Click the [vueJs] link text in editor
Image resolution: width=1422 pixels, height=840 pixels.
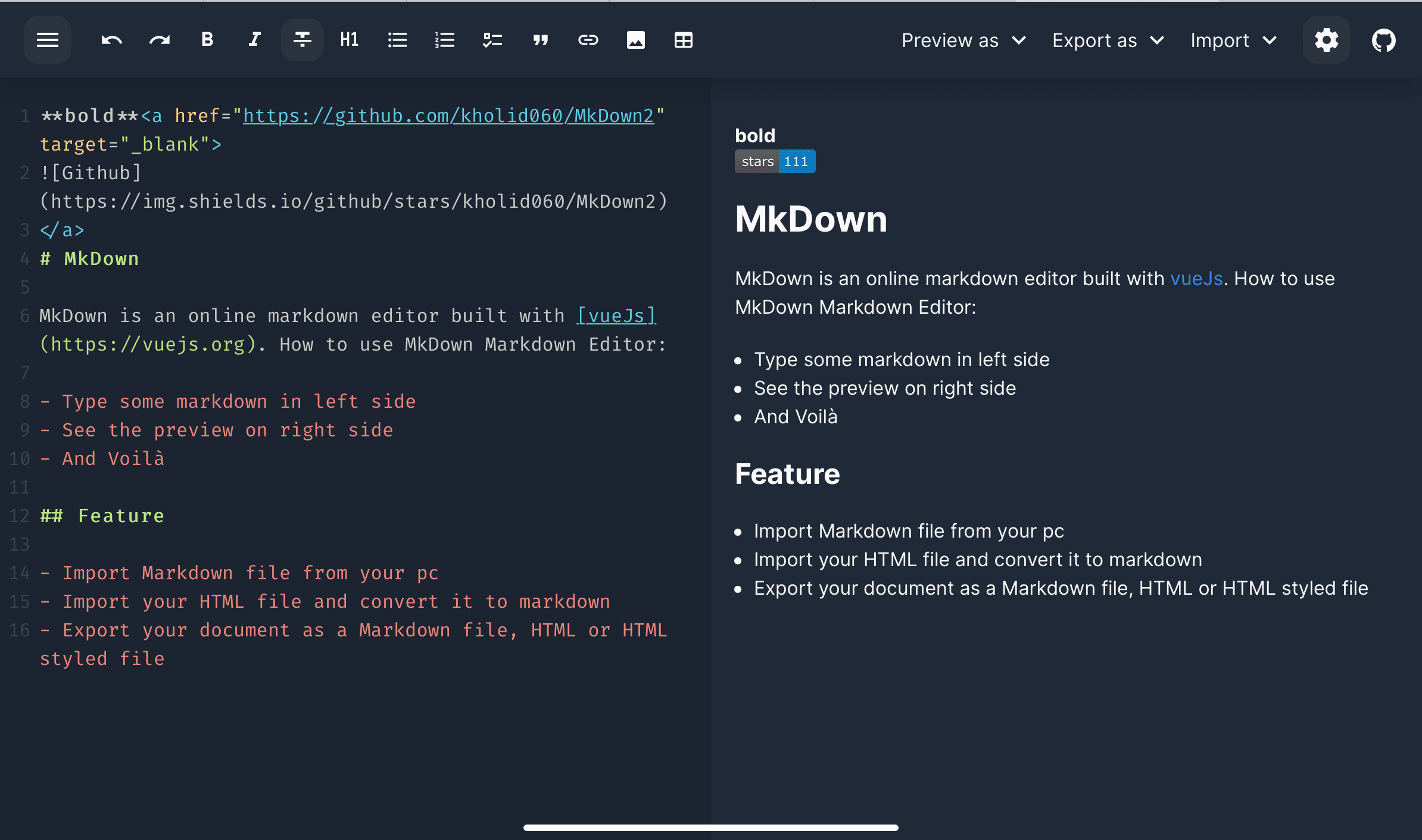(616, 316)
